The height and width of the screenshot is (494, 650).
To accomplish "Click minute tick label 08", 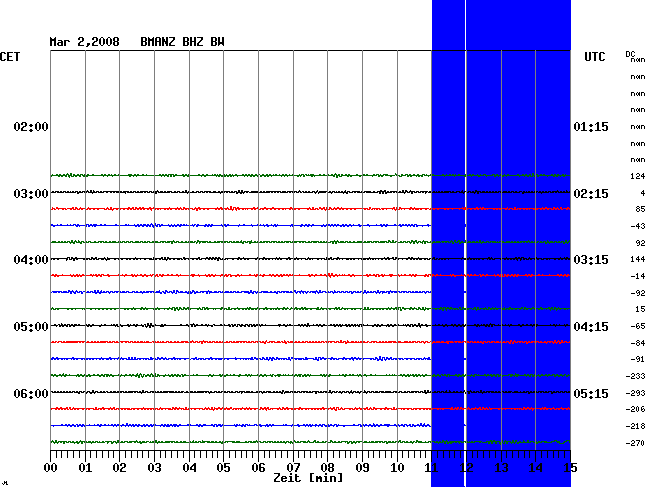I will coord(327,468).
